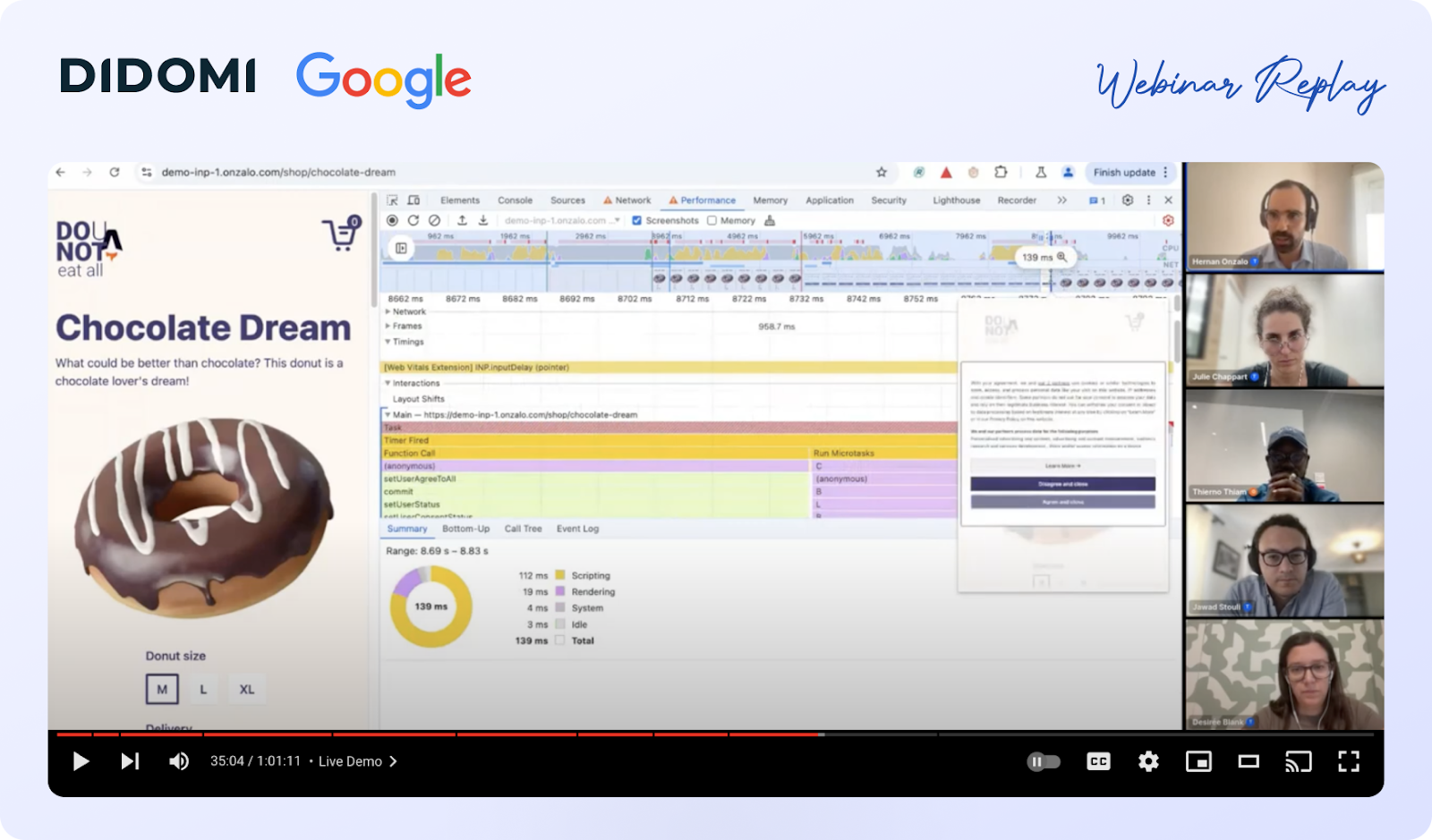The image size is (1432, 840).
Task: Toggle the autoplay switch
Action: click(x=1044, y=762)
